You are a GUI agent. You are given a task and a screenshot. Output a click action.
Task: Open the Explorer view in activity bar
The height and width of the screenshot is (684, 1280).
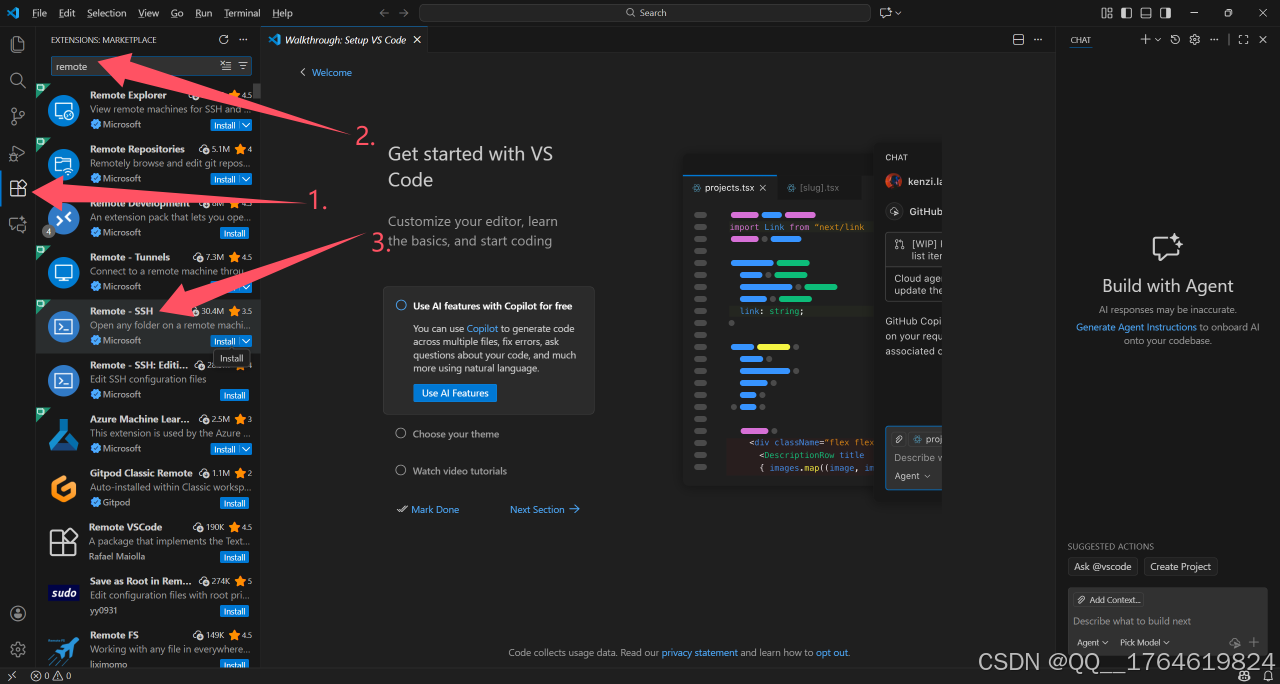[x=17, y=44]
